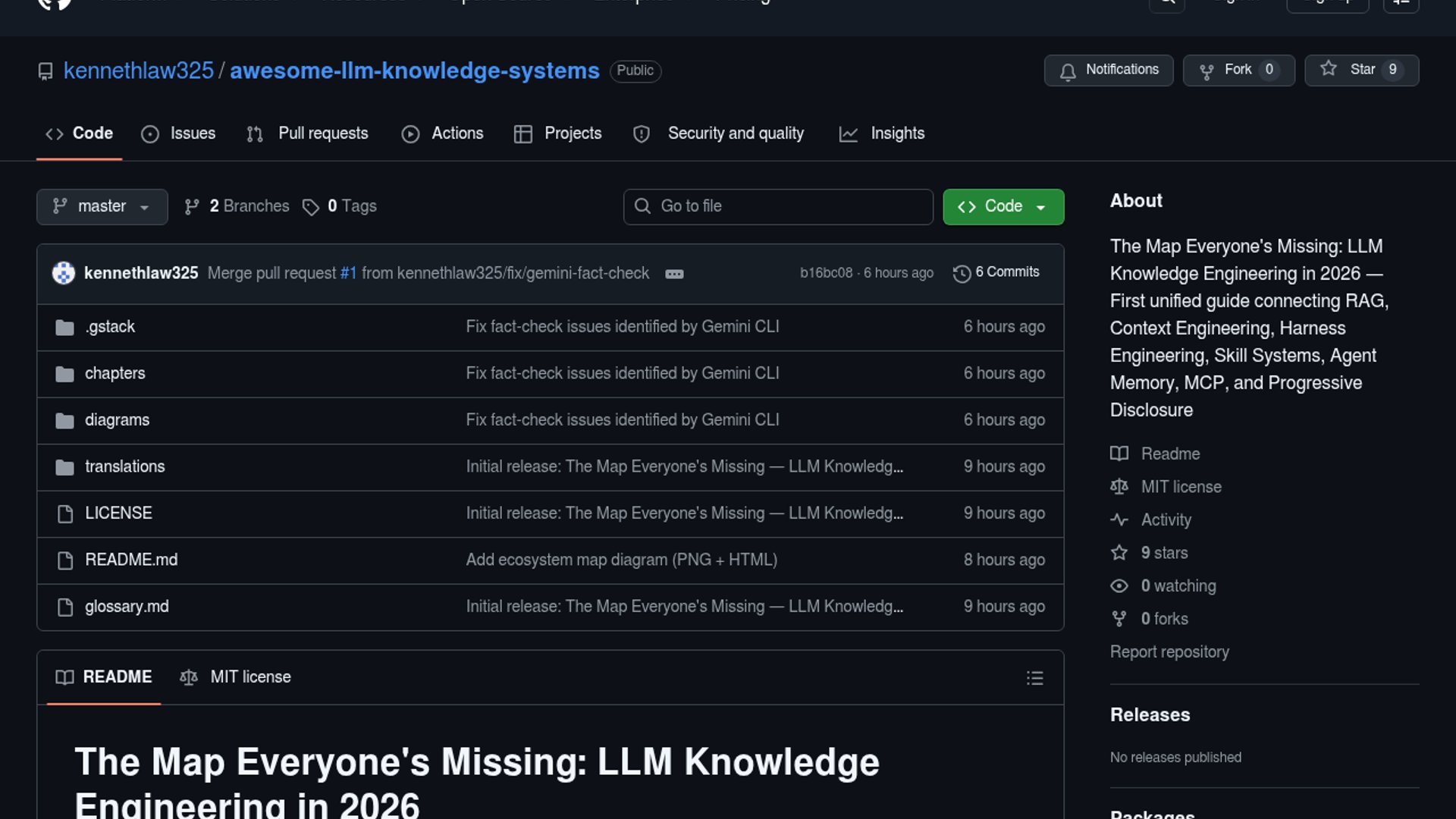View the 2 Branches link
1456x819 pixels.
tap(237, 207)
